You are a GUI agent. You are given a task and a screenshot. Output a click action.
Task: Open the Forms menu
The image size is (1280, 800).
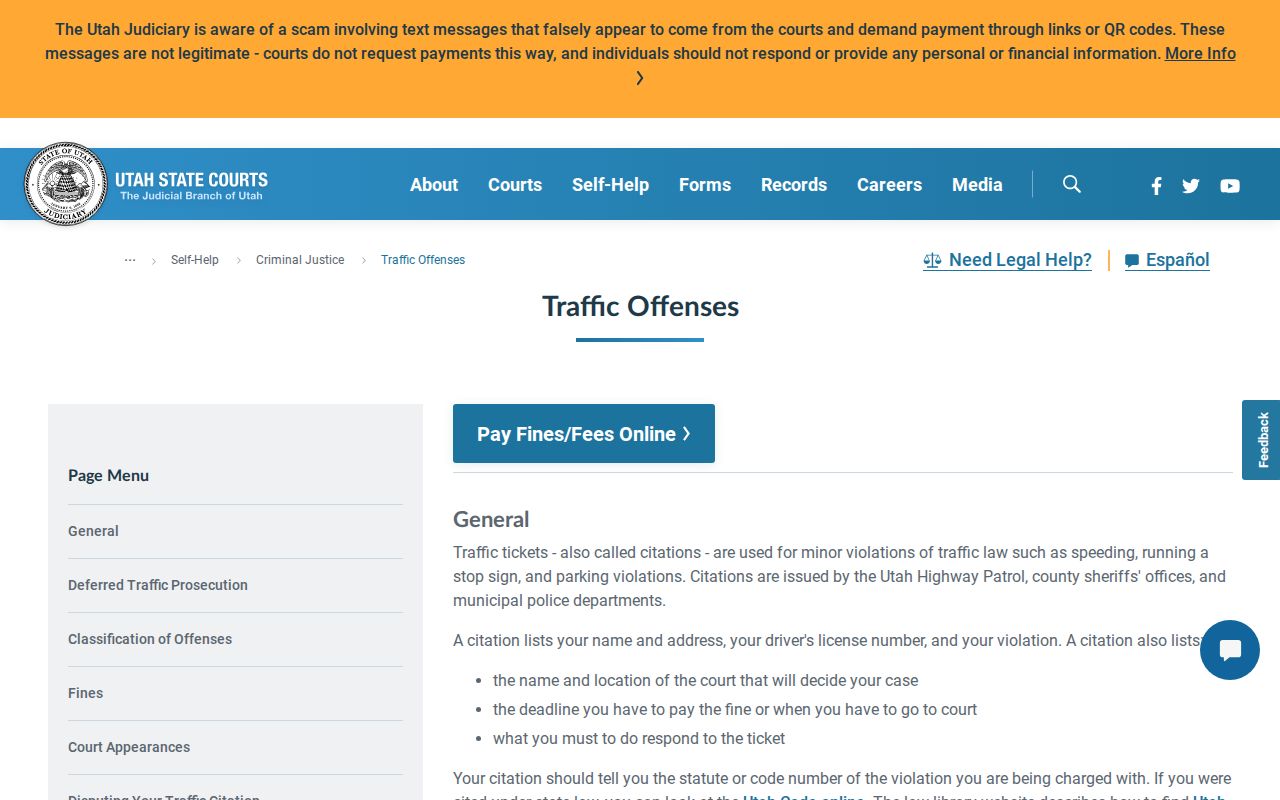click(x=705, y=184)
